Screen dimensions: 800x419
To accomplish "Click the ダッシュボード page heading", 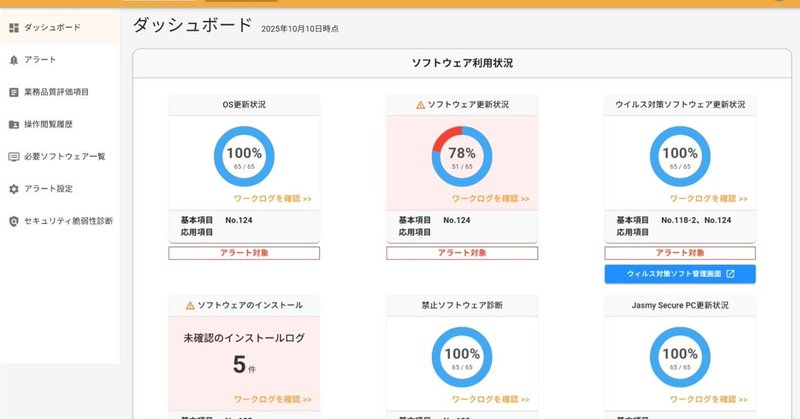I will coord(192,25).
